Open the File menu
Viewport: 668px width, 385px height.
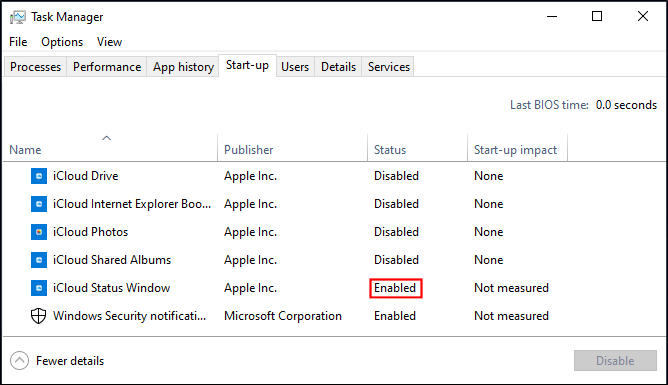point(18,42)
